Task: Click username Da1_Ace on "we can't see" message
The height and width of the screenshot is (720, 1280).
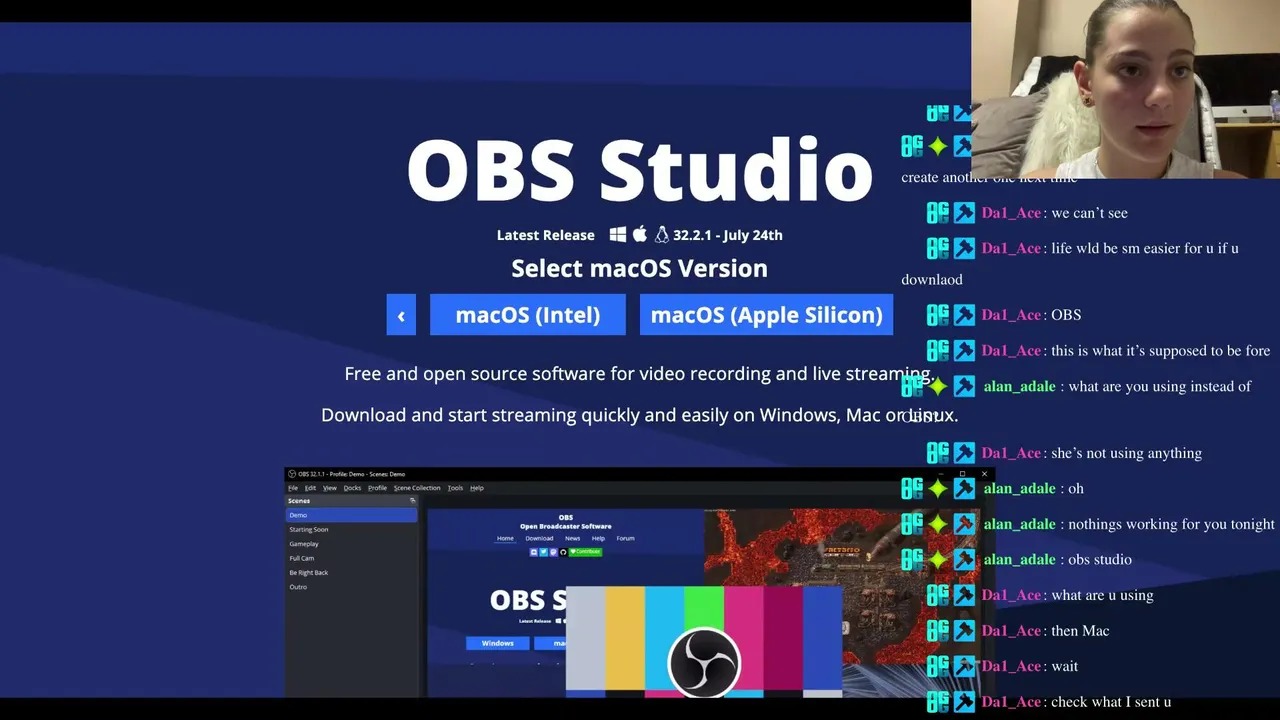Action: (1012, 213)
